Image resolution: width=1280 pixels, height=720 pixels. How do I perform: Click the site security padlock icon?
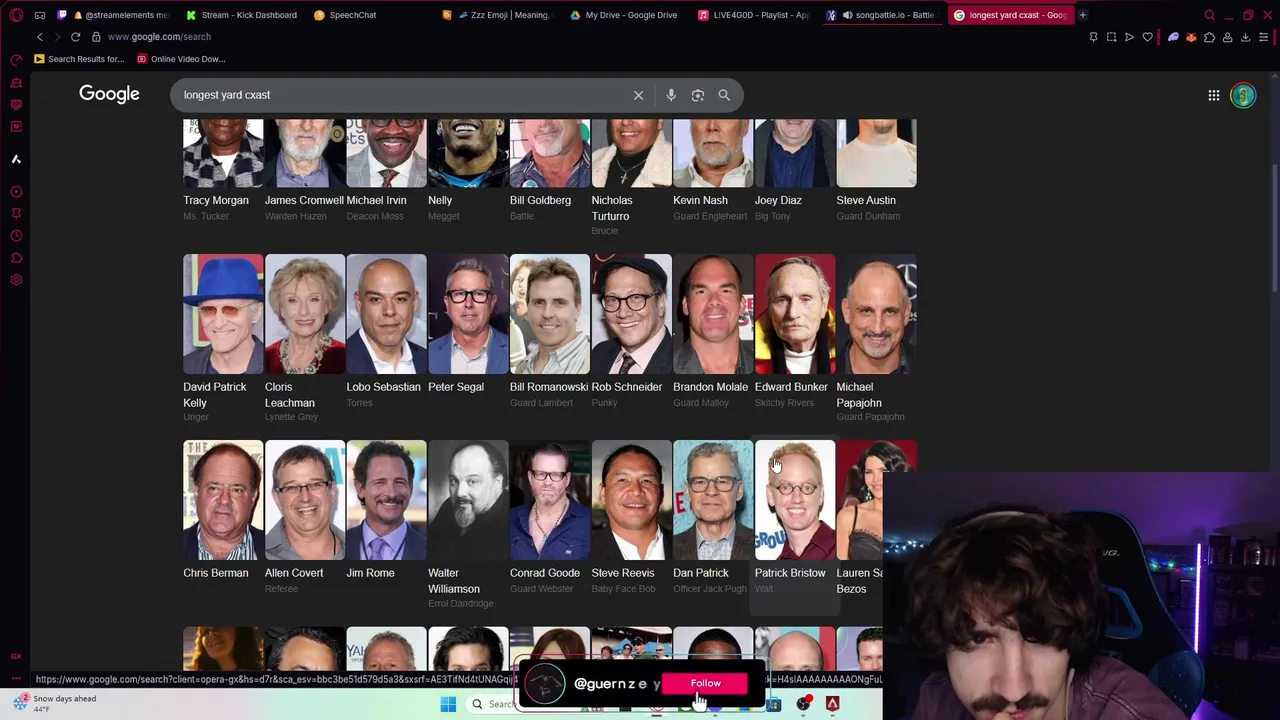pyautogui.click(x=96, y=37)
